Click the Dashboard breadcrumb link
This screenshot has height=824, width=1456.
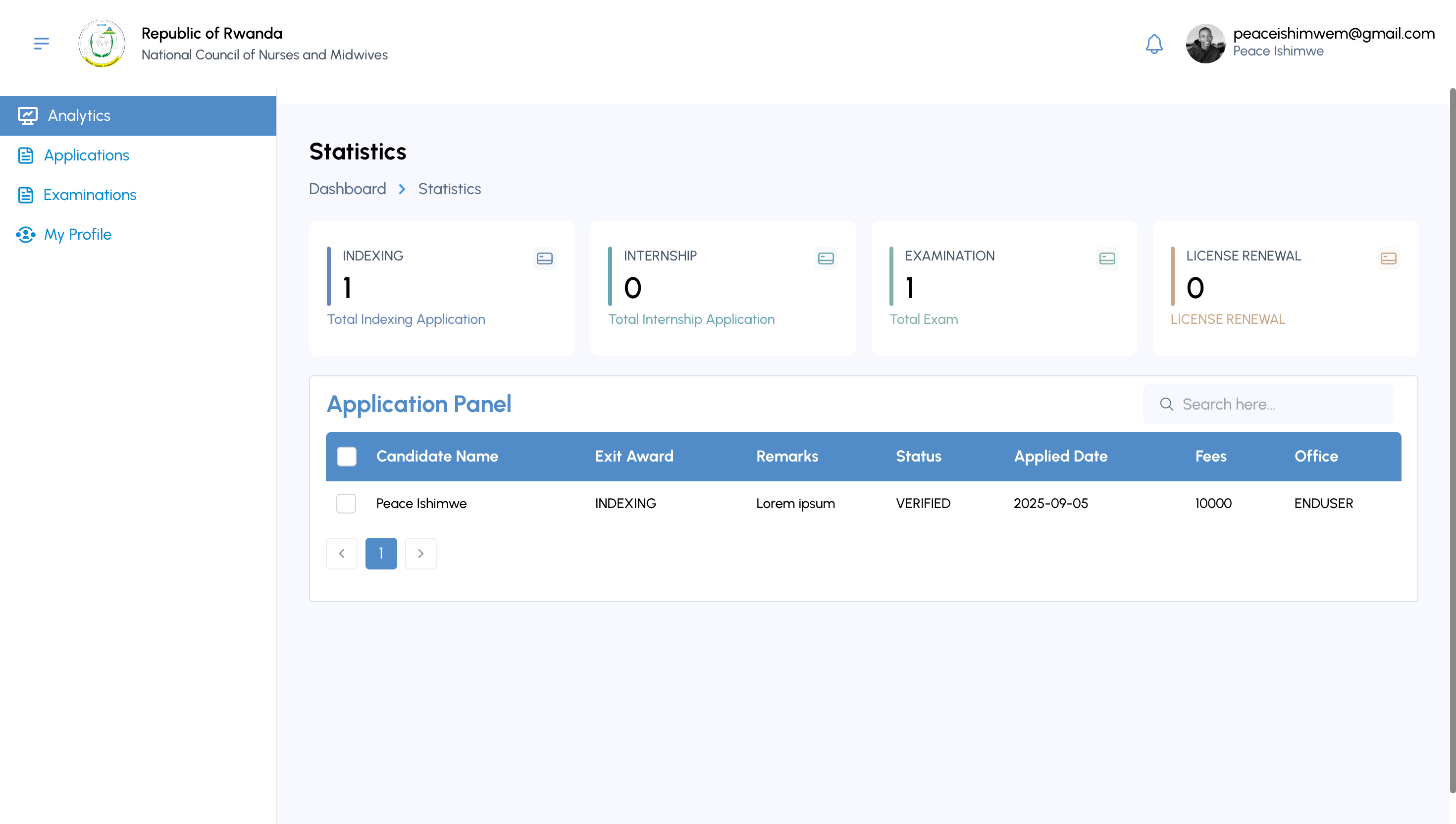tap(348, 189)
